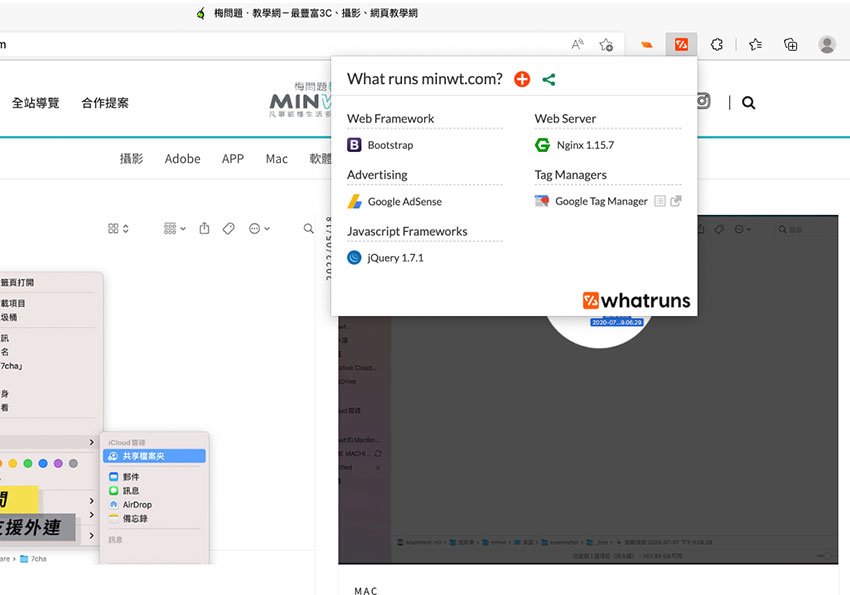This screenshot has width=850, height=595.
Task: Click the blue color tag dot
Action: tap(43, 463)
